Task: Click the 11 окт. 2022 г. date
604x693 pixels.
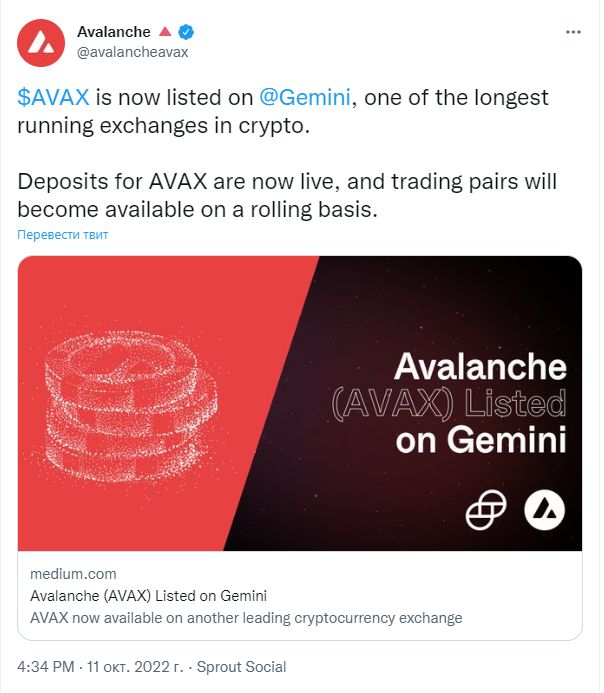Action: click(135, 666)
